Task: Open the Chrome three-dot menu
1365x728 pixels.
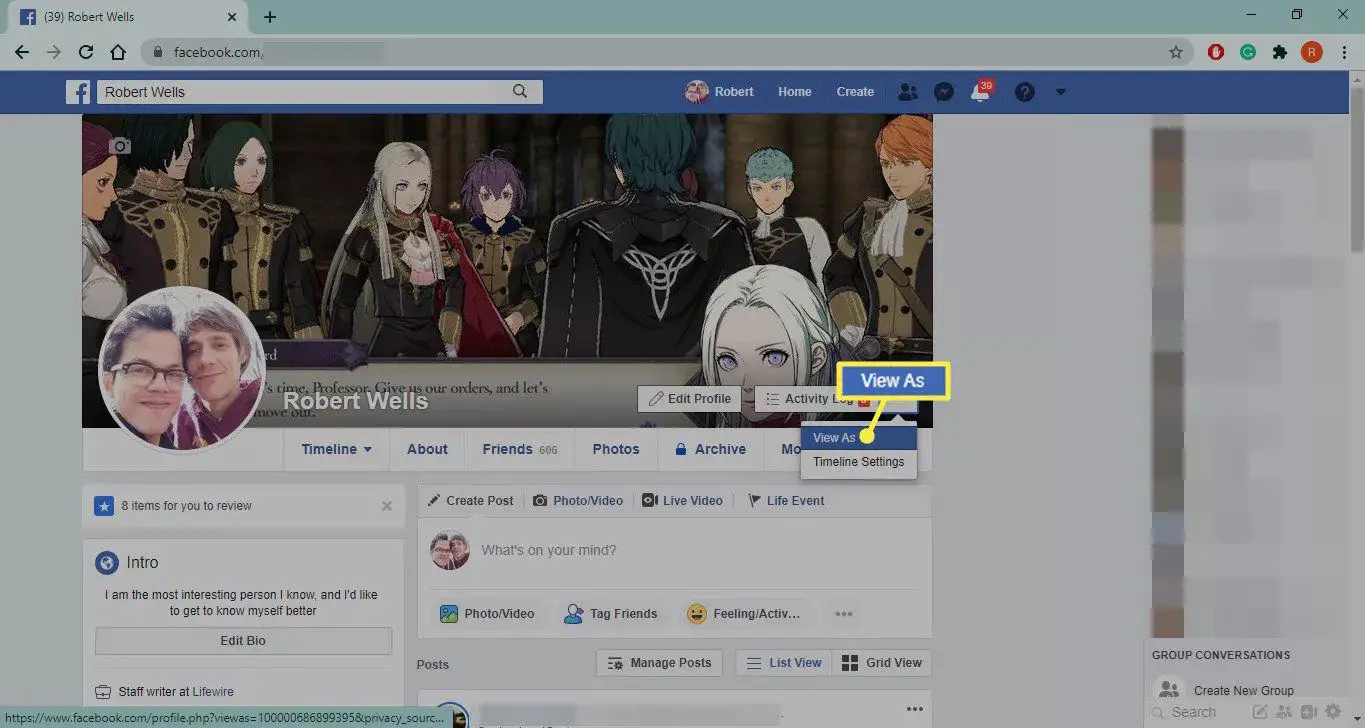Action: (1344, 53)
